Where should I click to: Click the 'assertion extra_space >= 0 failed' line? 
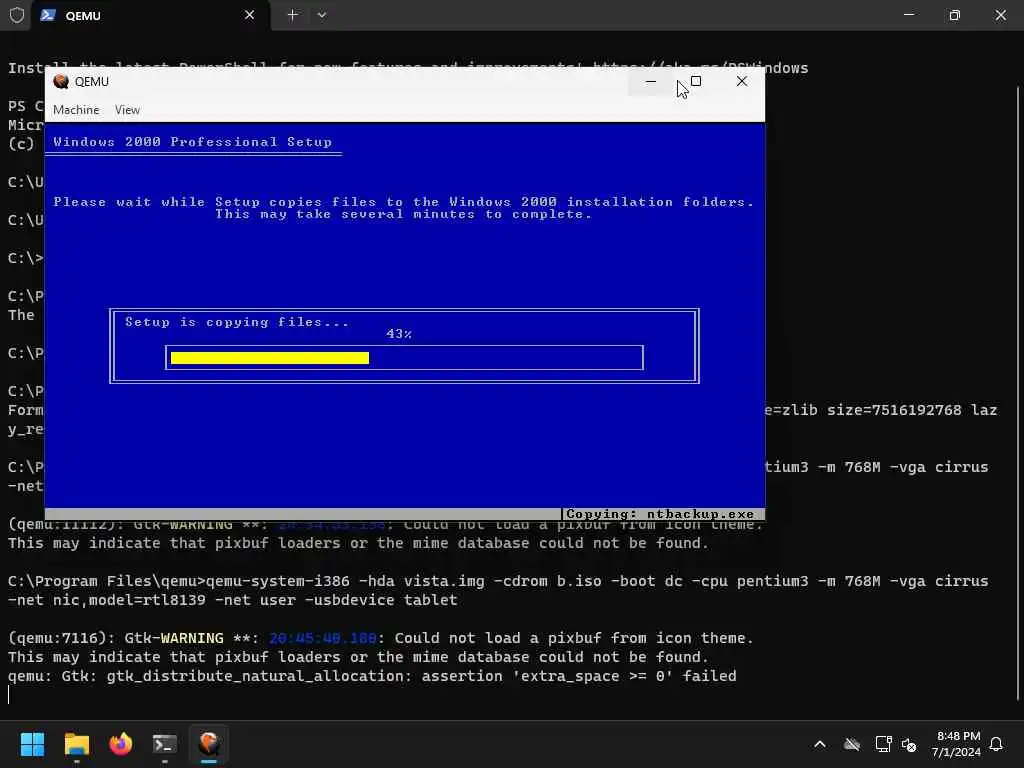(372, 676)
